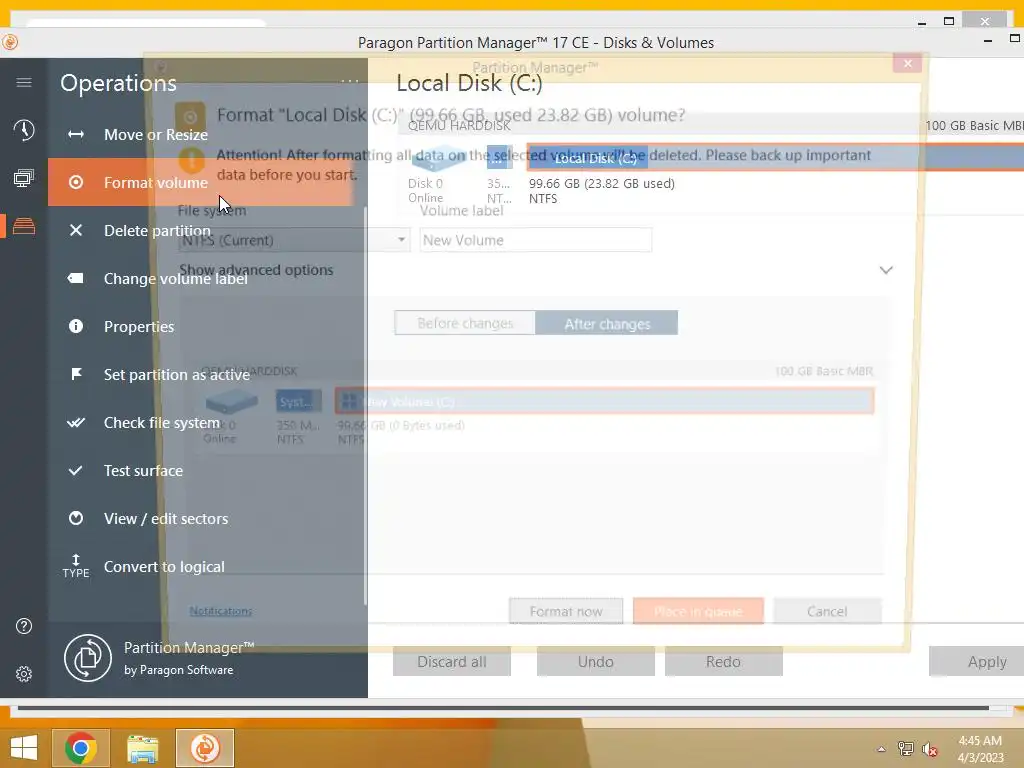
Task: Select Test surface operation
Action: click(x=200, y=470)
